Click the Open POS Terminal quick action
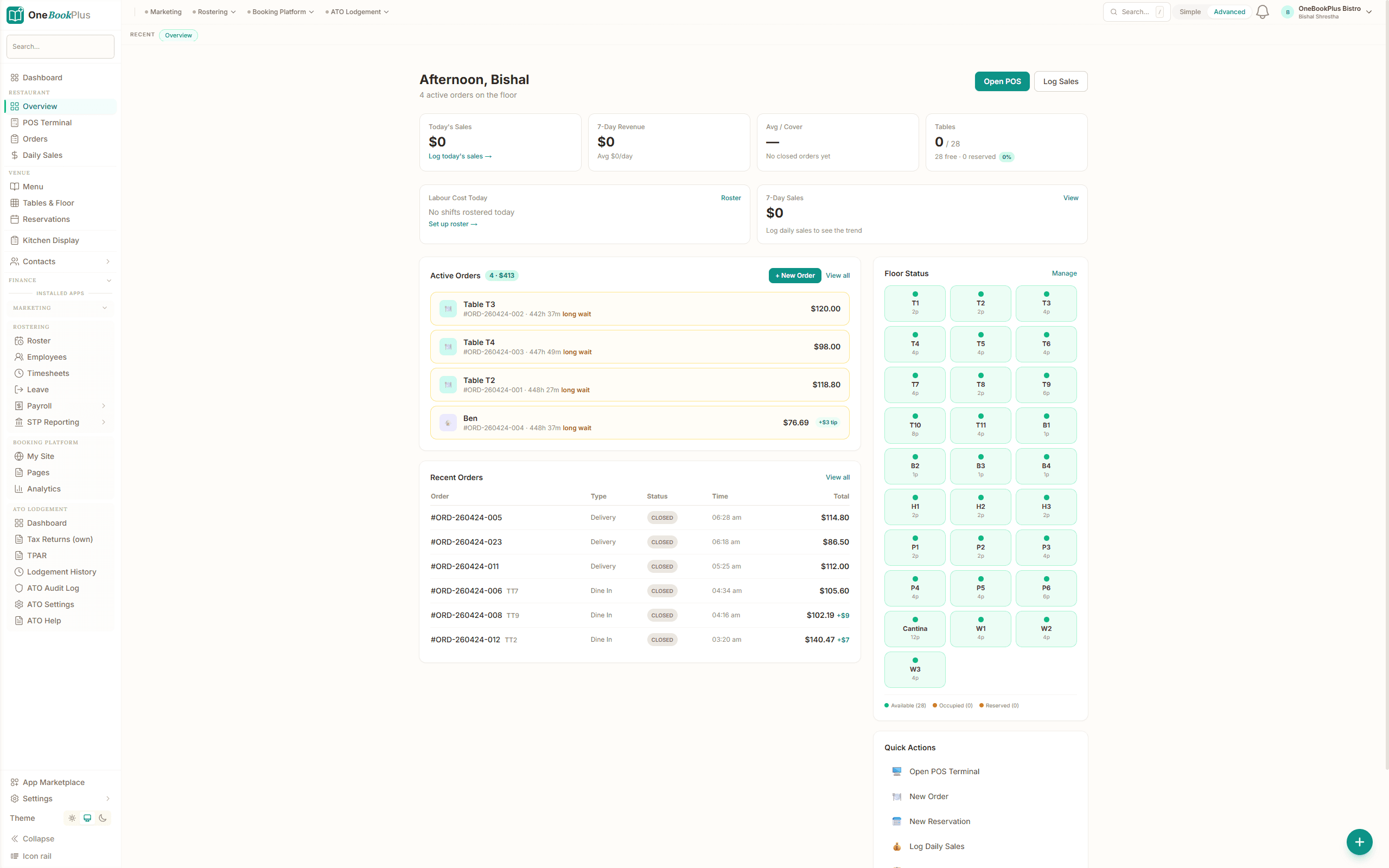The width and height of the screenshot is (1389, 868). click(x=980, y=771)
